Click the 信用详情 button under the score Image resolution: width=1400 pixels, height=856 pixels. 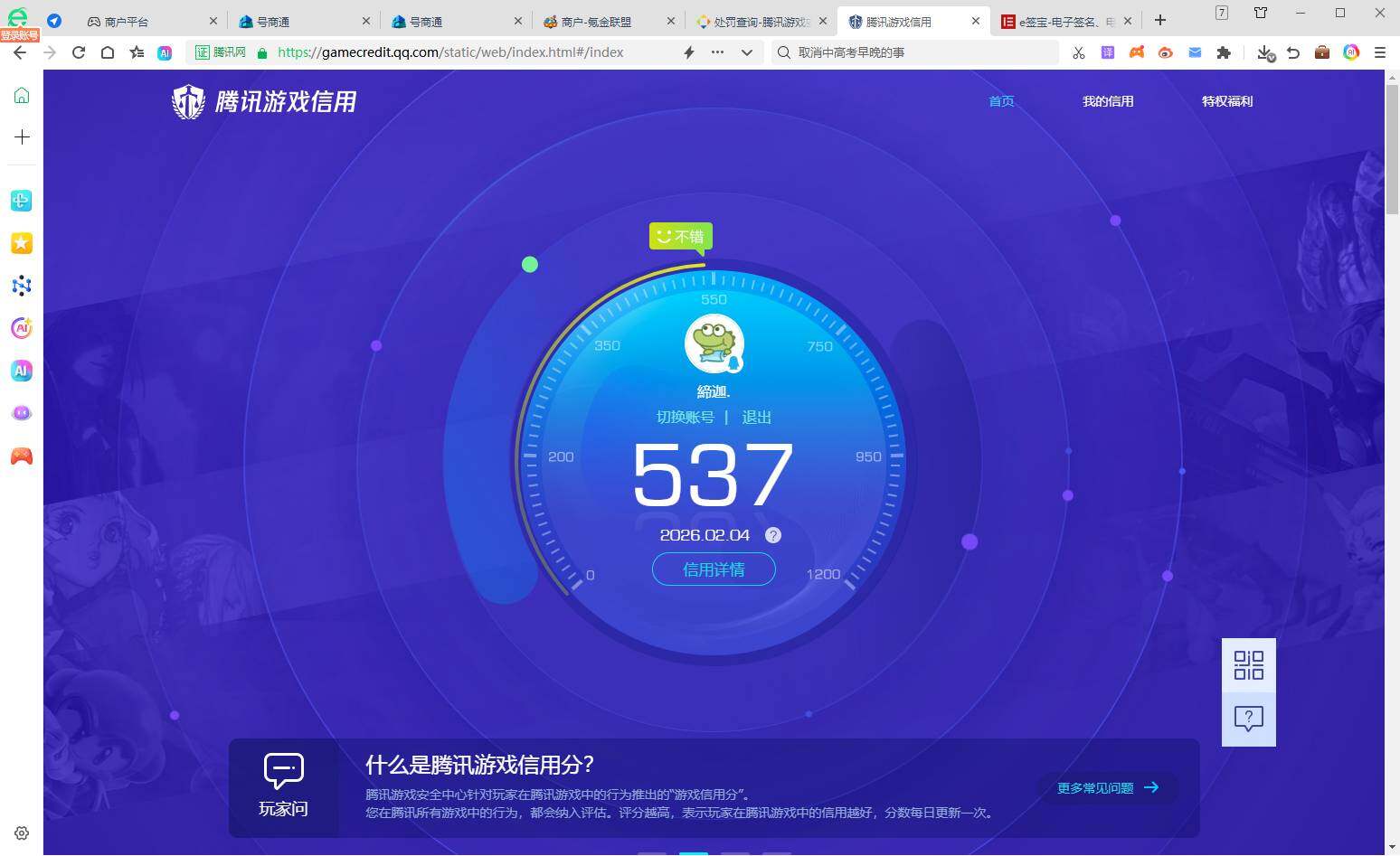coord(714,569)
